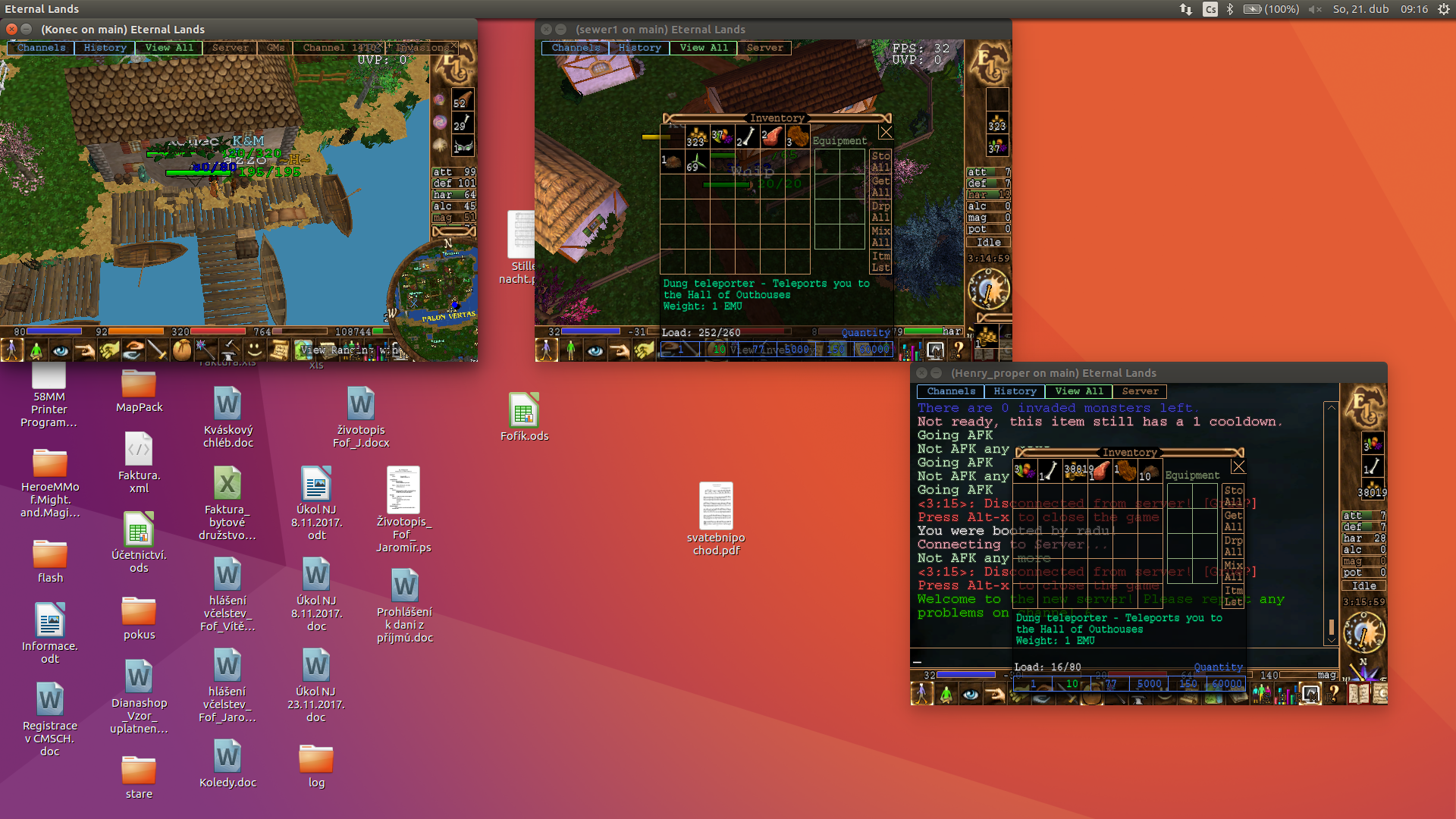Click the chat scrollbar thumb in Henry_proper window
Screen dimensions: 1456x819
pos(1331,627)
